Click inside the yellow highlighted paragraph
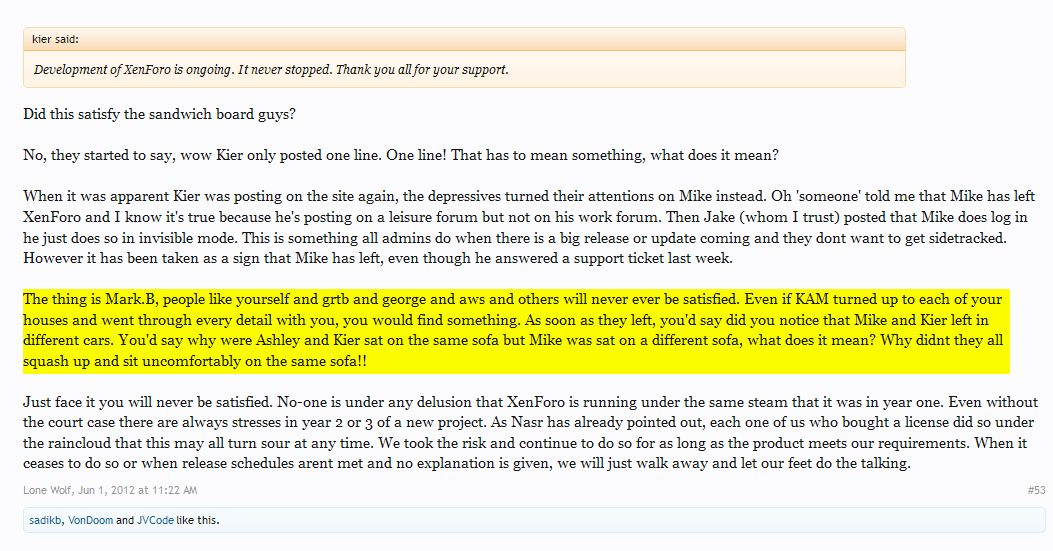The height and width of the screenshot is (551, 1053). click(516, 330)
